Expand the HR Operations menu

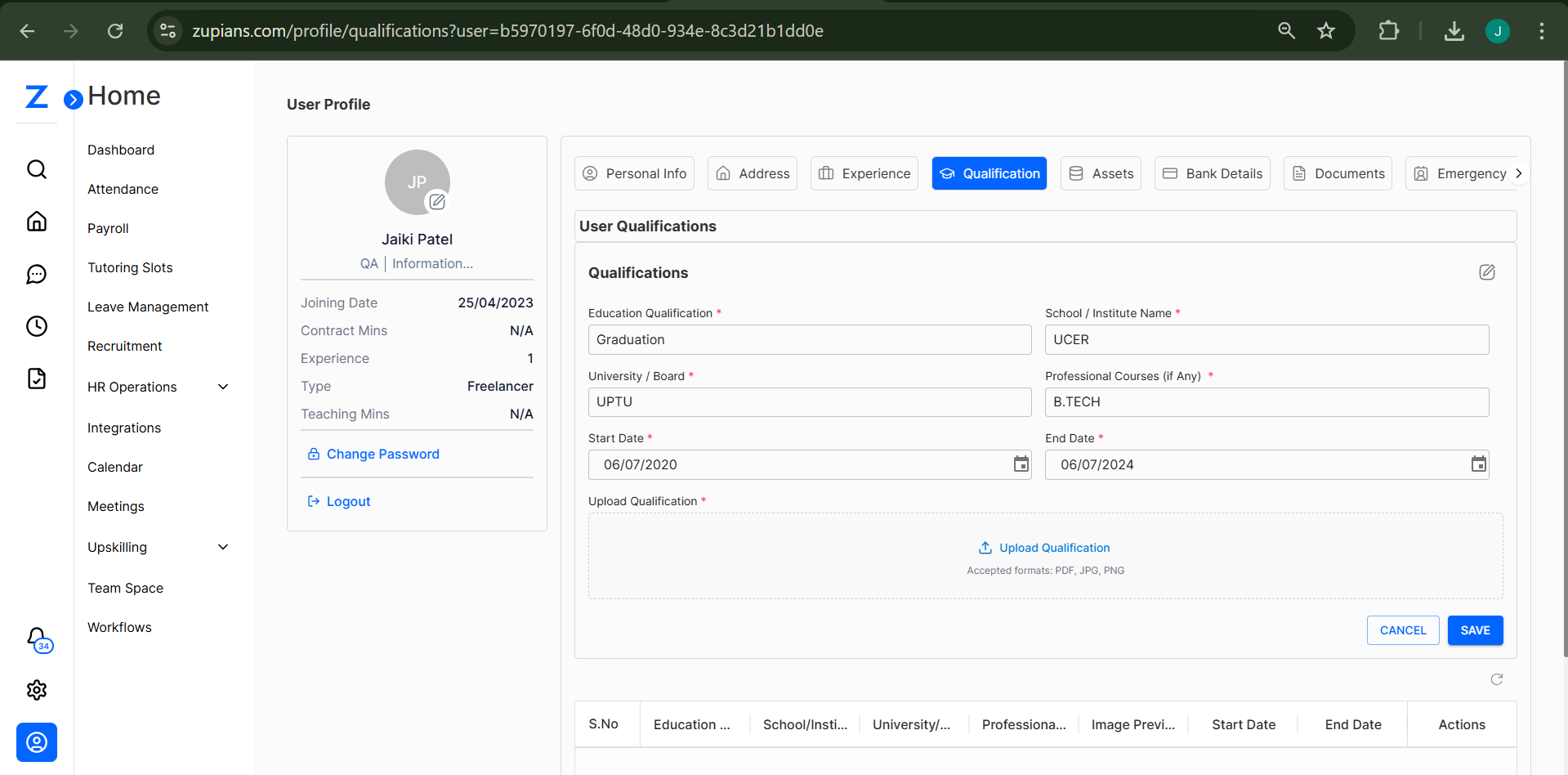[x=223, y=387]
